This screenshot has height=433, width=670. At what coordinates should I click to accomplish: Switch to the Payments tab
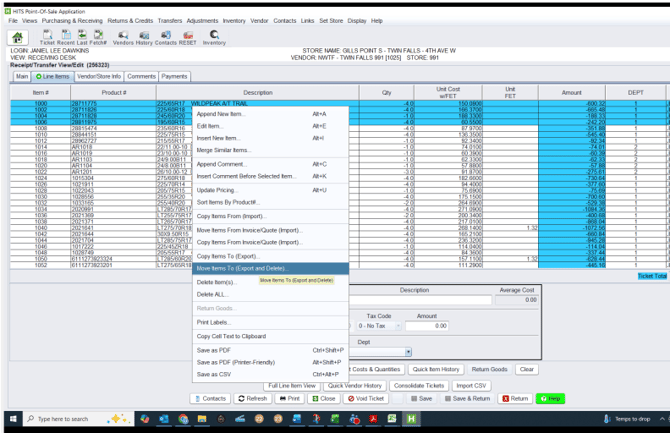pos(174,77)
